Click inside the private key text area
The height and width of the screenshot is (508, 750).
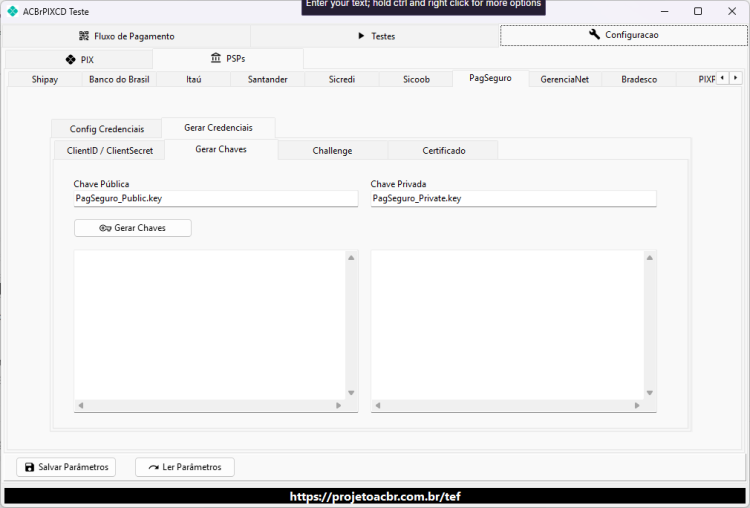(507, 325)
